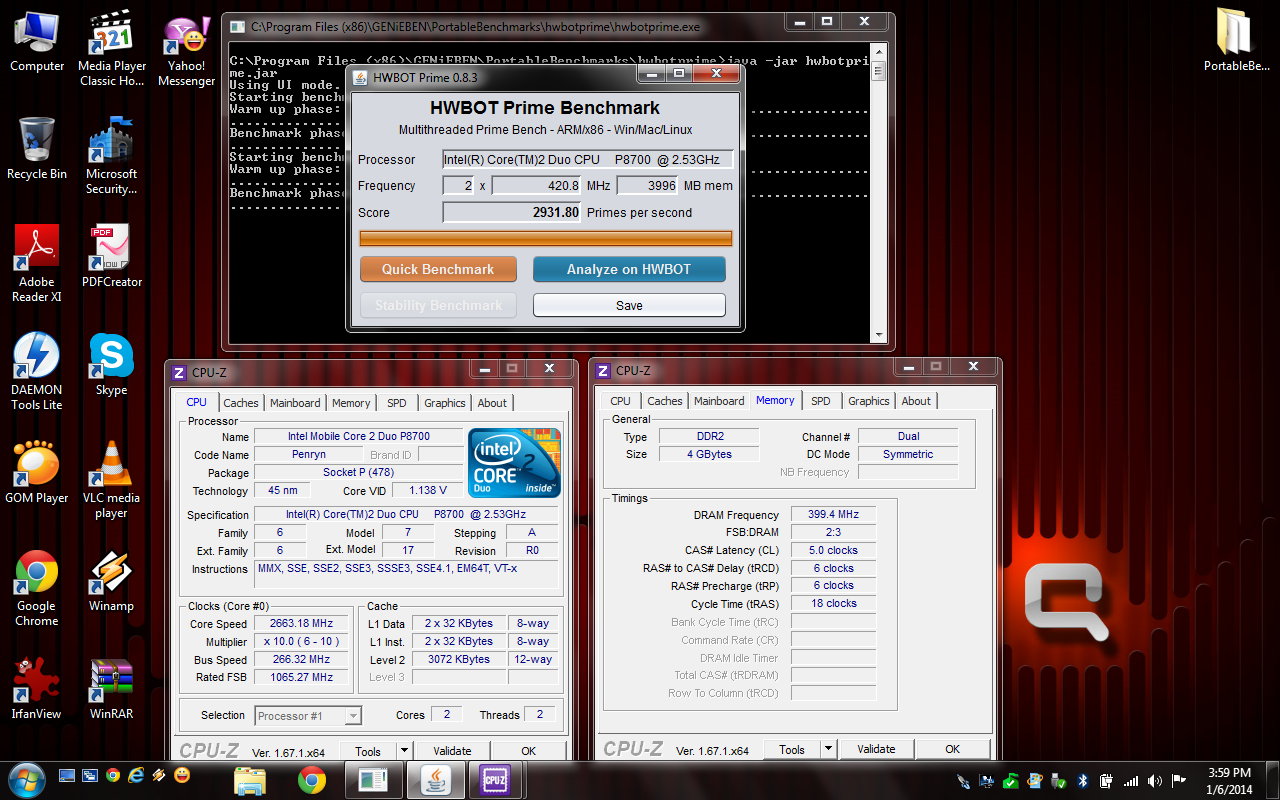Open the Recycle Bin icon
The height and width of the screenshot is (800, 1280).
tap(37, 148)
